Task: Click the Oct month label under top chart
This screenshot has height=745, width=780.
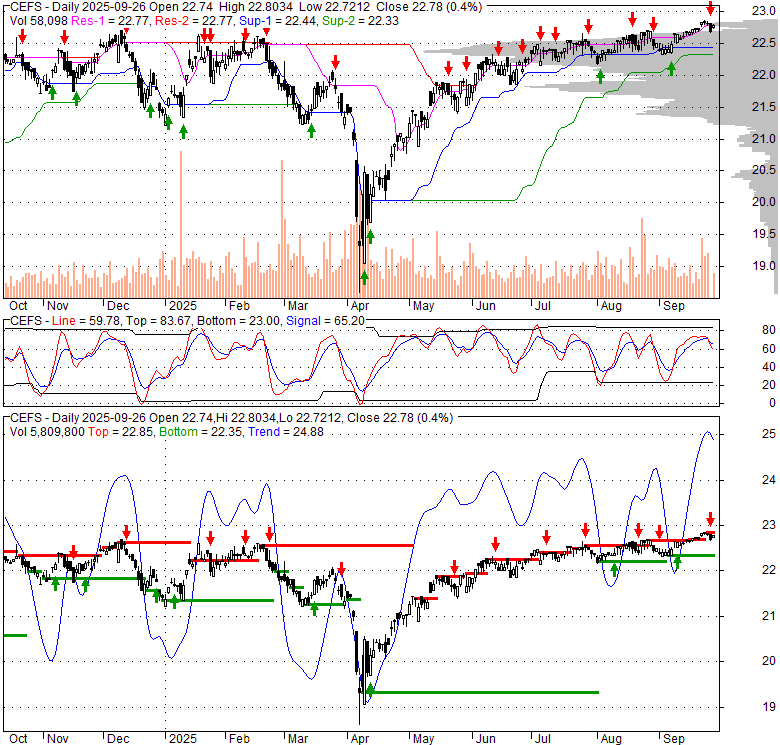Action: pos(18,306)
